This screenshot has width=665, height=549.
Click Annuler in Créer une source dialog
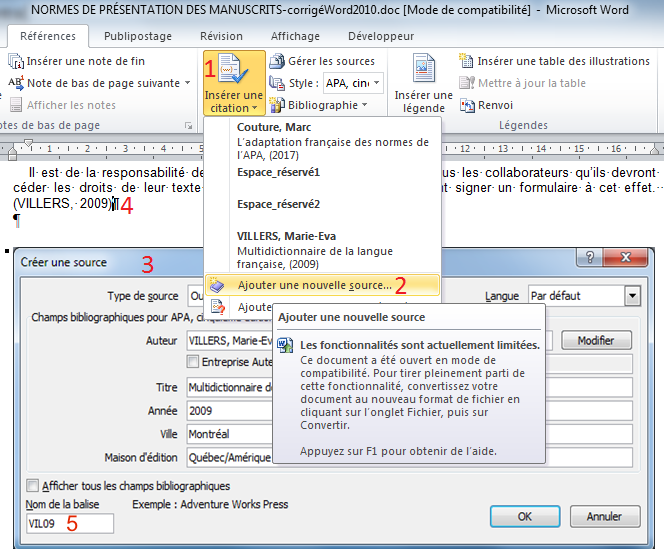604,516
